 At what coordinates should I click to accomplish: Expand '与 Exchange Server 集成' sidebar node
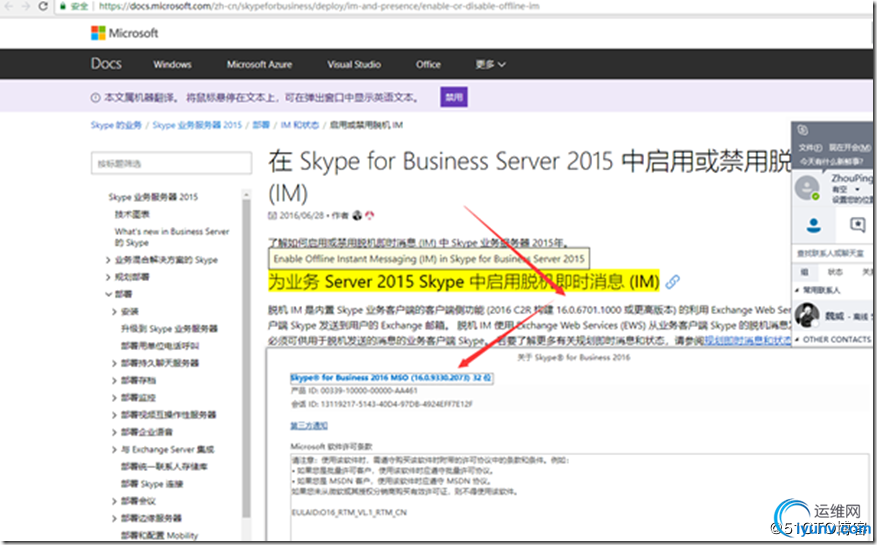pyautogui.click(x=114, y=449)
